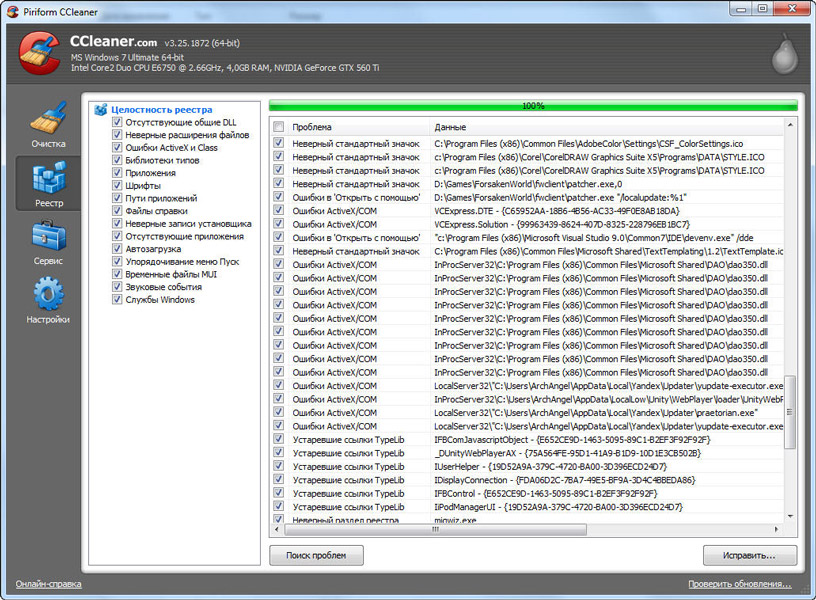Uncheck Отсутствующие общие DLL checkbox
The height and width of the screenshot is (600, 816).
coord(117,122)
